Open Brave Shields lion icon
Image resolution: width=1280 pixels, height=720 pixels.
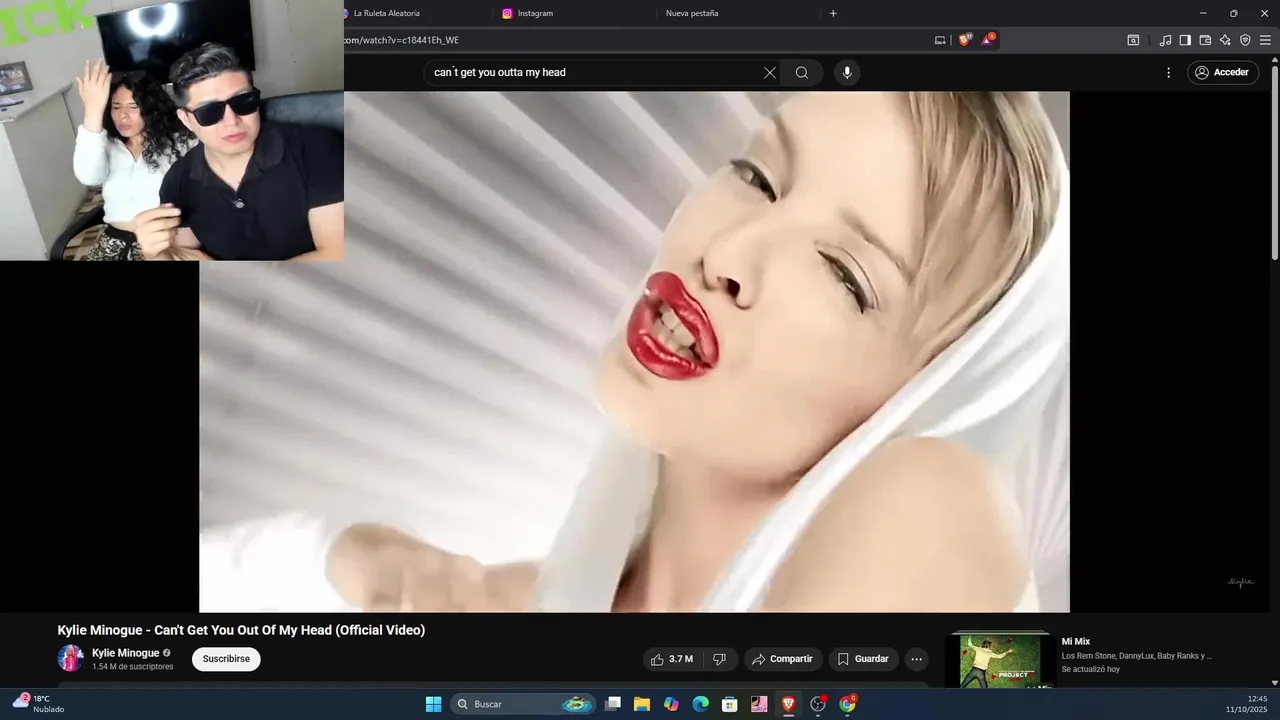964,40
